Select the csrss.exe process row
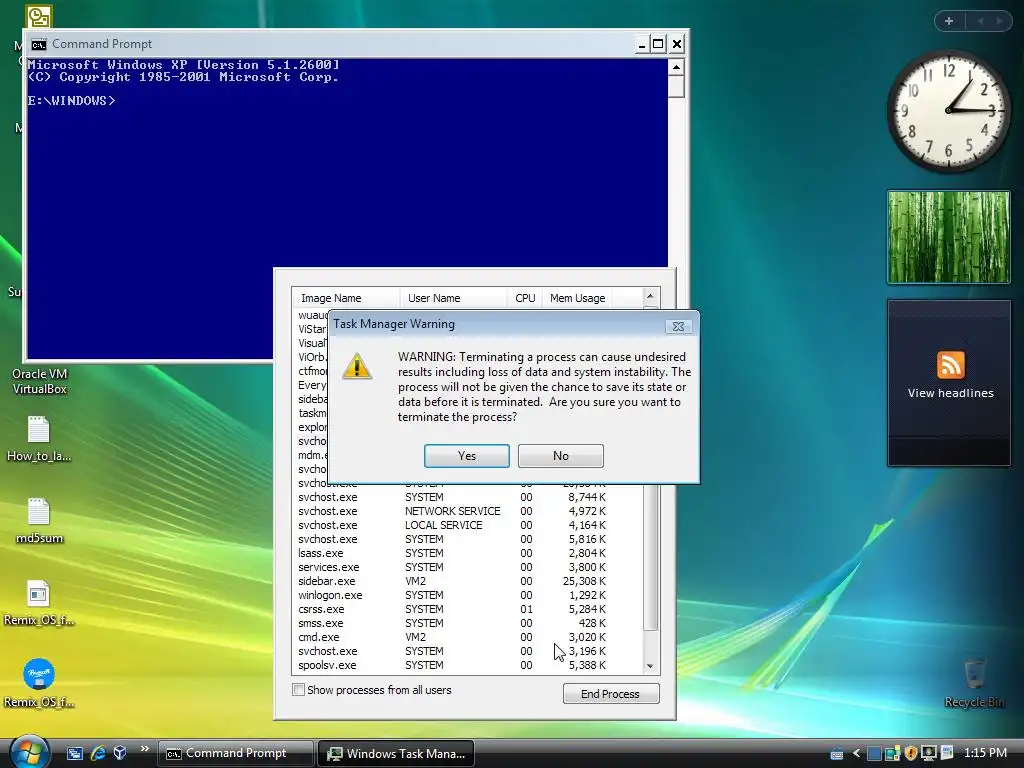This screenshot has width=1024, height=768. pos(467,609)
